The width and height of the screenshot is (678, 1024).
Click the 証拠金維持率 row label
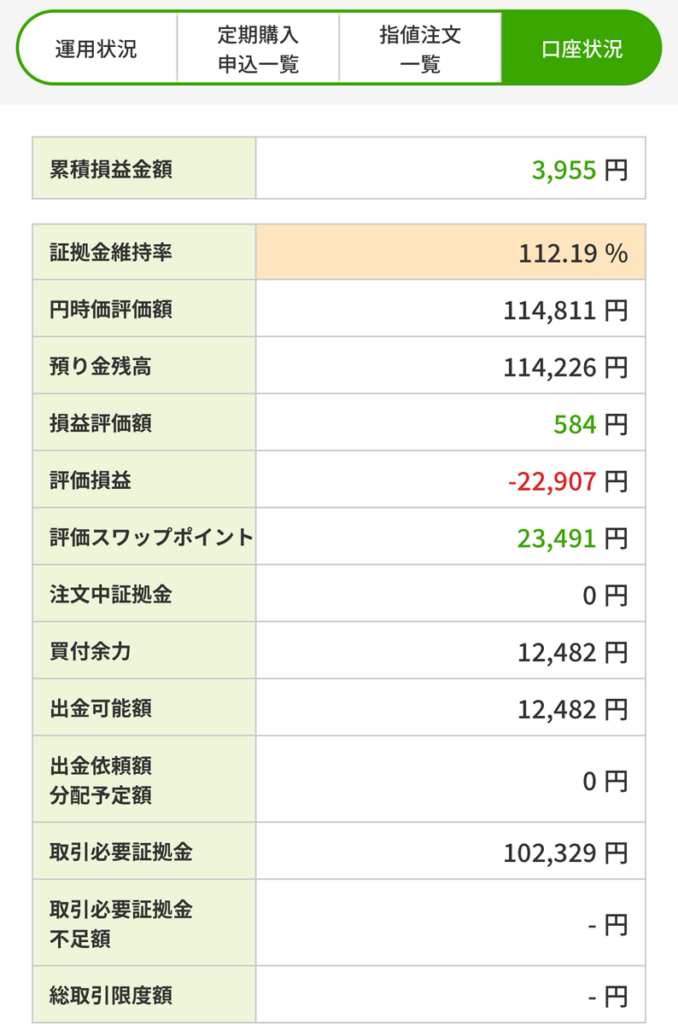(111, 251)
